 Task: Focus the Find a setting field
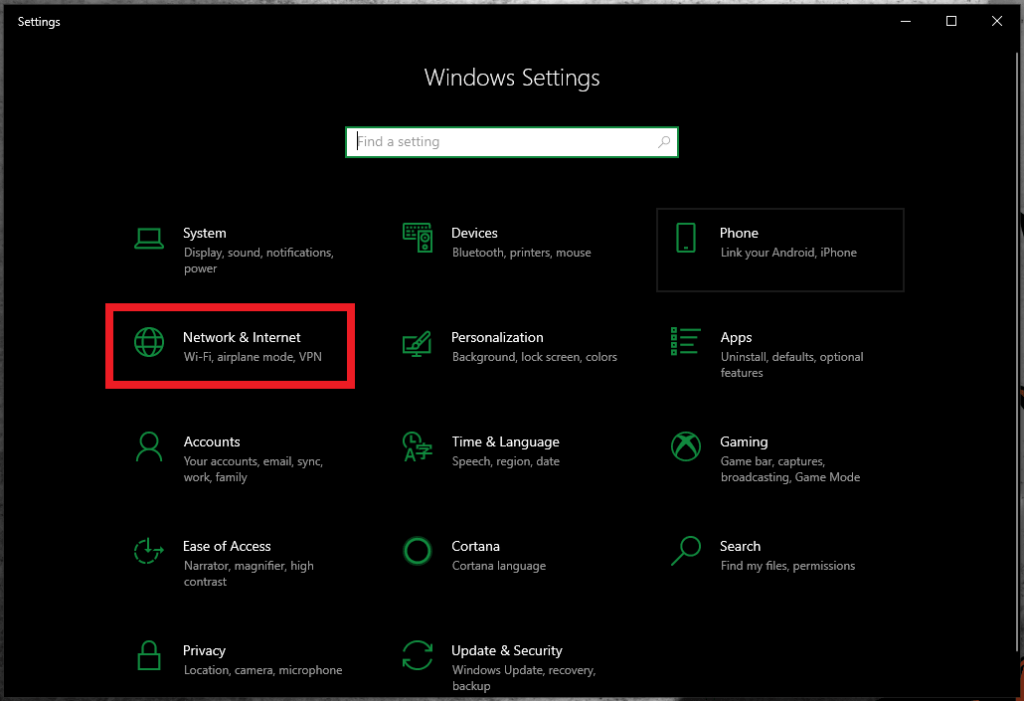(511, 142)
